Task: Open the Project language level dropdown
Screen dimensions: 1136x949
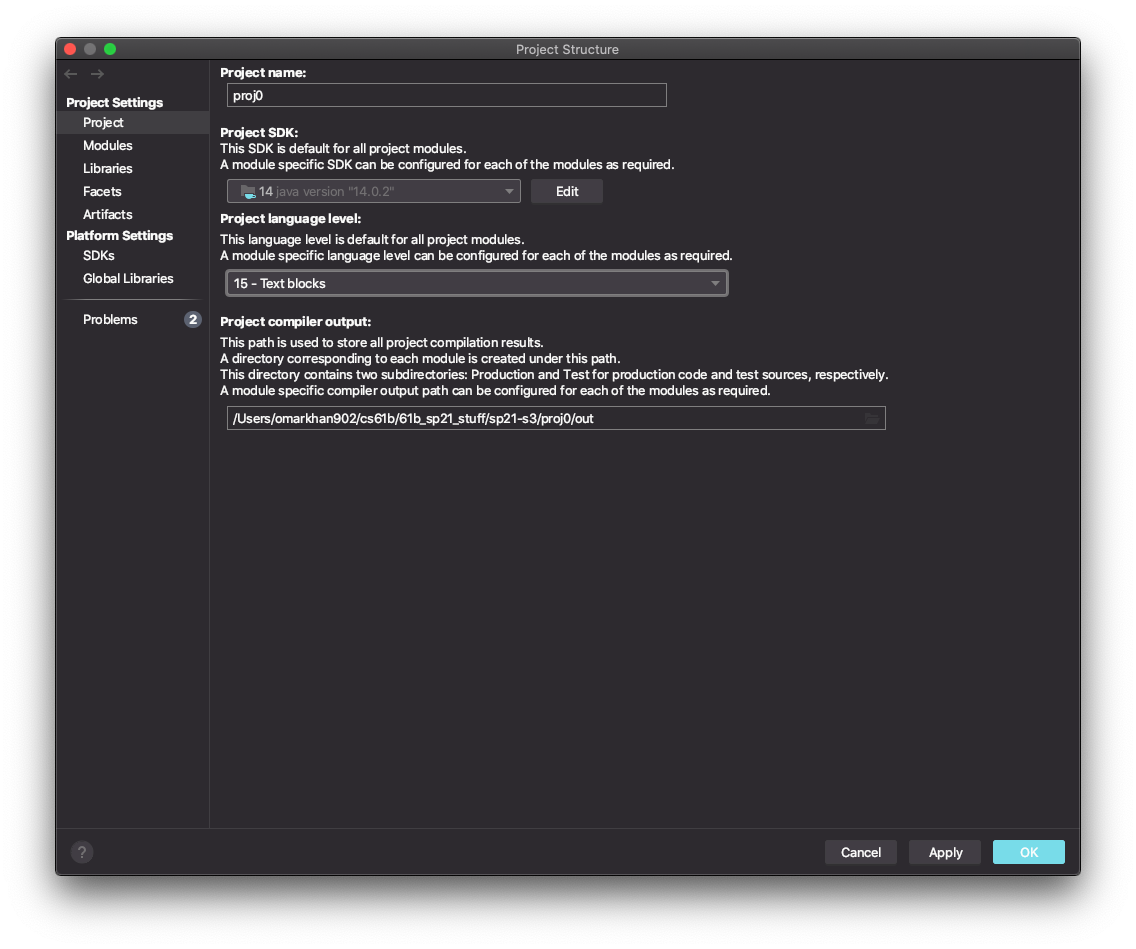Action: pos(476,283)
